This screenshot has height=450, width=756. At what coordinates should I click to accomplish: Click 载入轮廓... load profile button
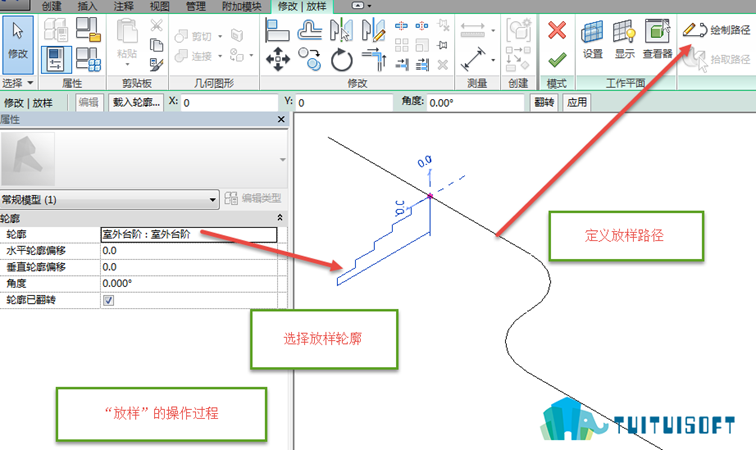(x=136, y=102)
